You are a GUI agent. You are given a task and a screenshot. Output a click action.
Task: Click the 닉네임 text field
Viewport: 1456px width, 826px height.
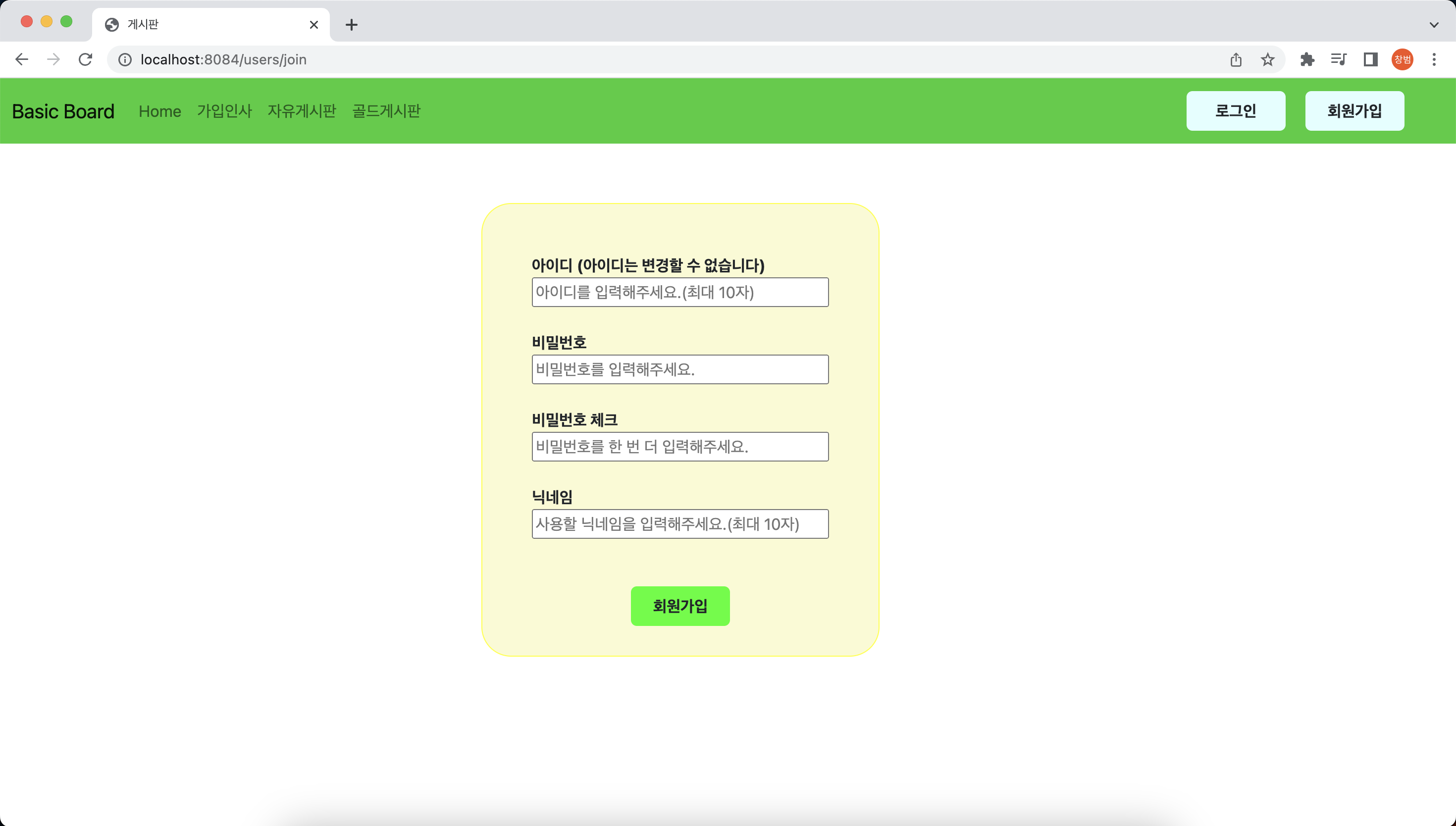click(679, 523)
